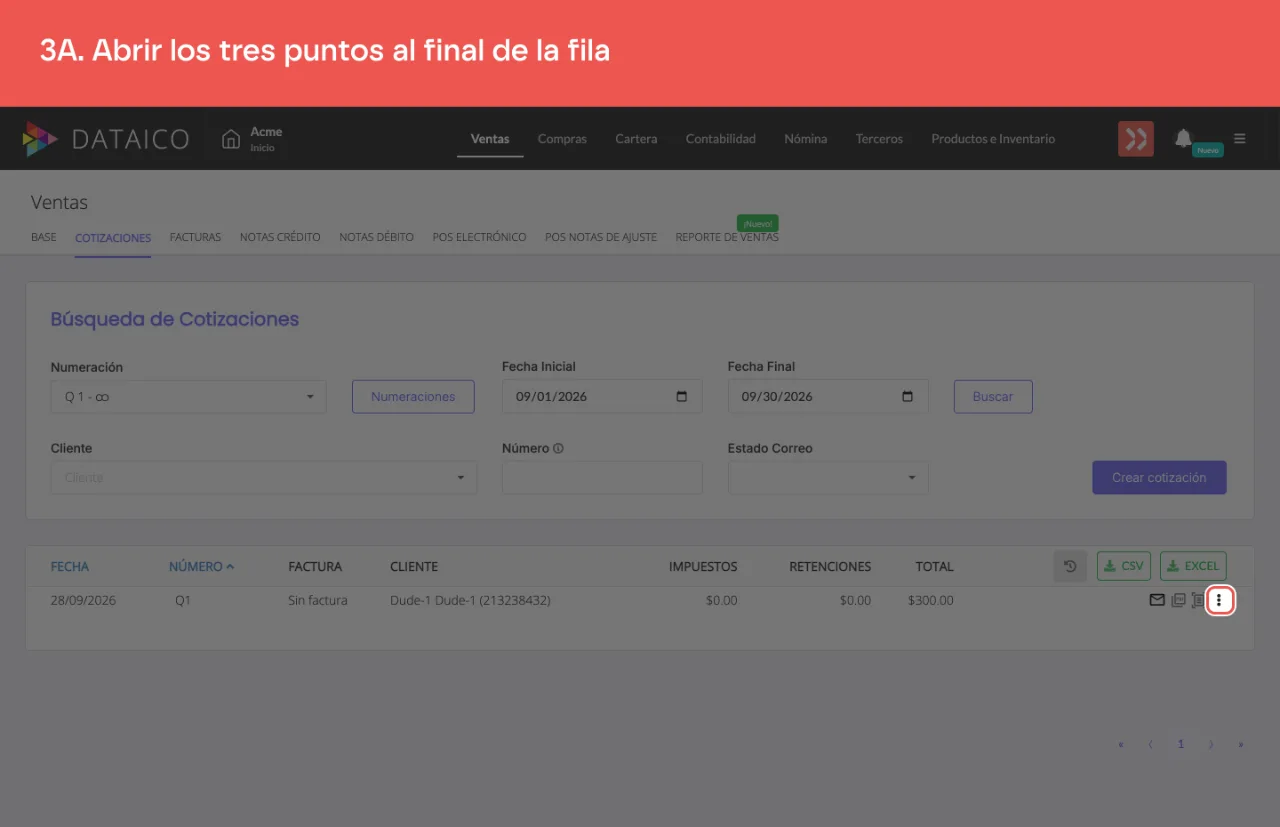Click the NÚMERO sort arrow
This screenshot has height=827, width=1280.
(230, 567)
